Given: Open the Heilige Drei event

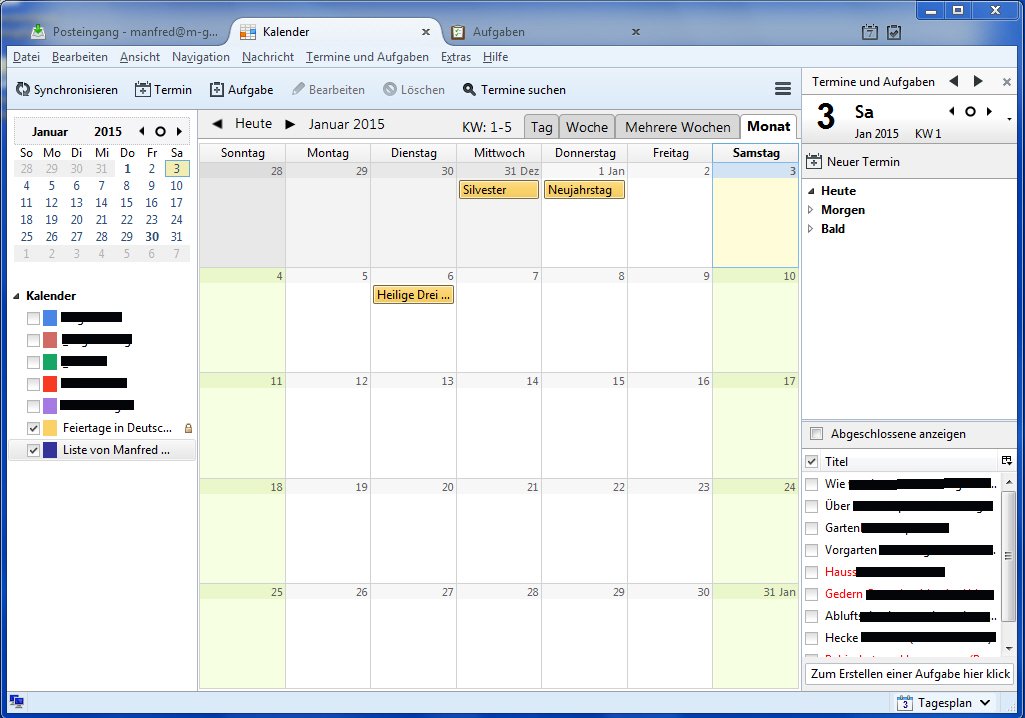Looking at the screenshot, I should click(x=413, y=295).
